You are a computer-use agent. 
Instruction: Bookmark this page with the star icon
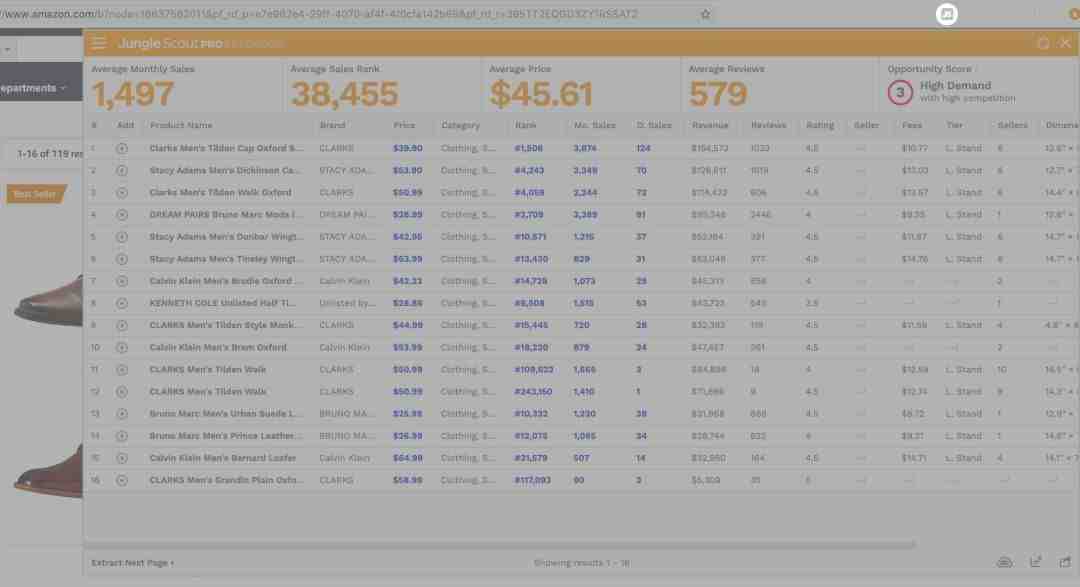705,14
